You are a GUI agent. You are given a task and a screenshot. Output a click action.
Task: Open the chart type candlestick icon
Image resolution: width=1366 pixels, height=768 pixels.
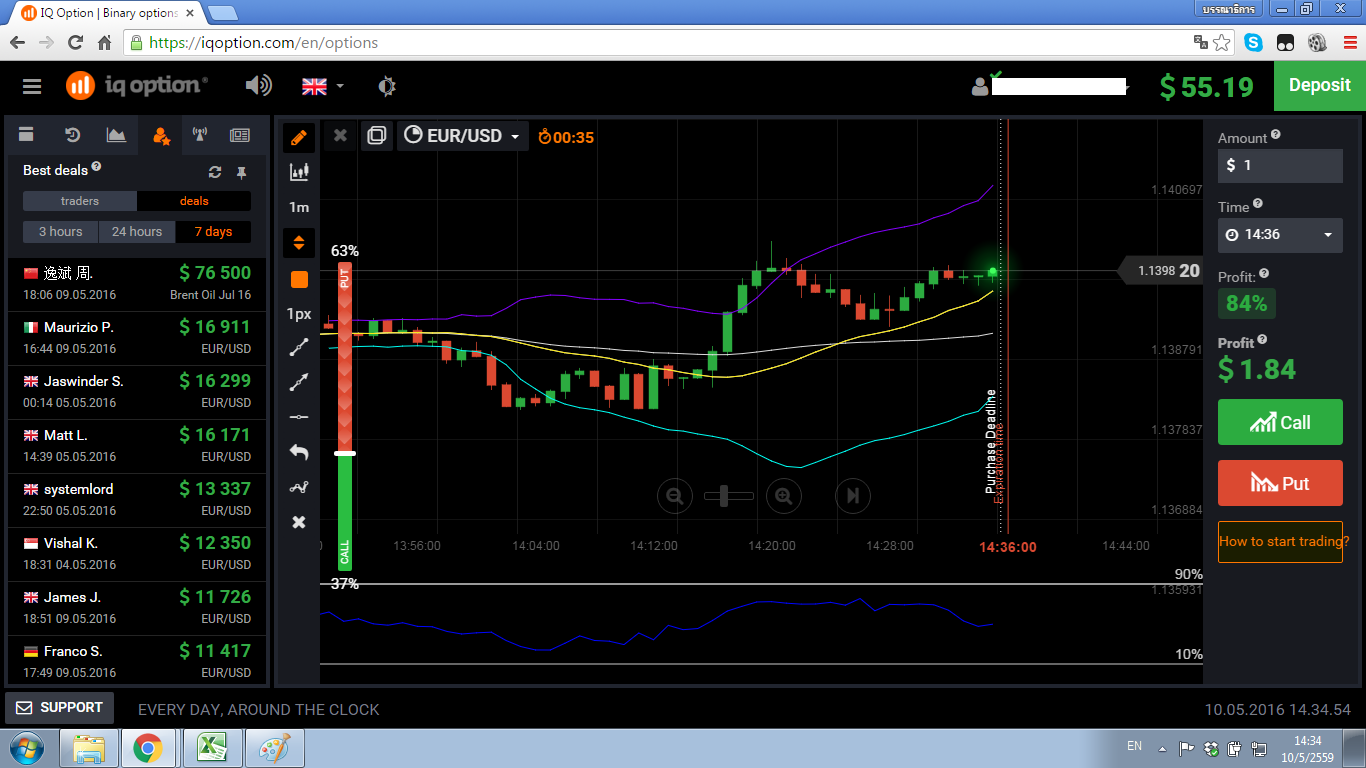[298, 172]
